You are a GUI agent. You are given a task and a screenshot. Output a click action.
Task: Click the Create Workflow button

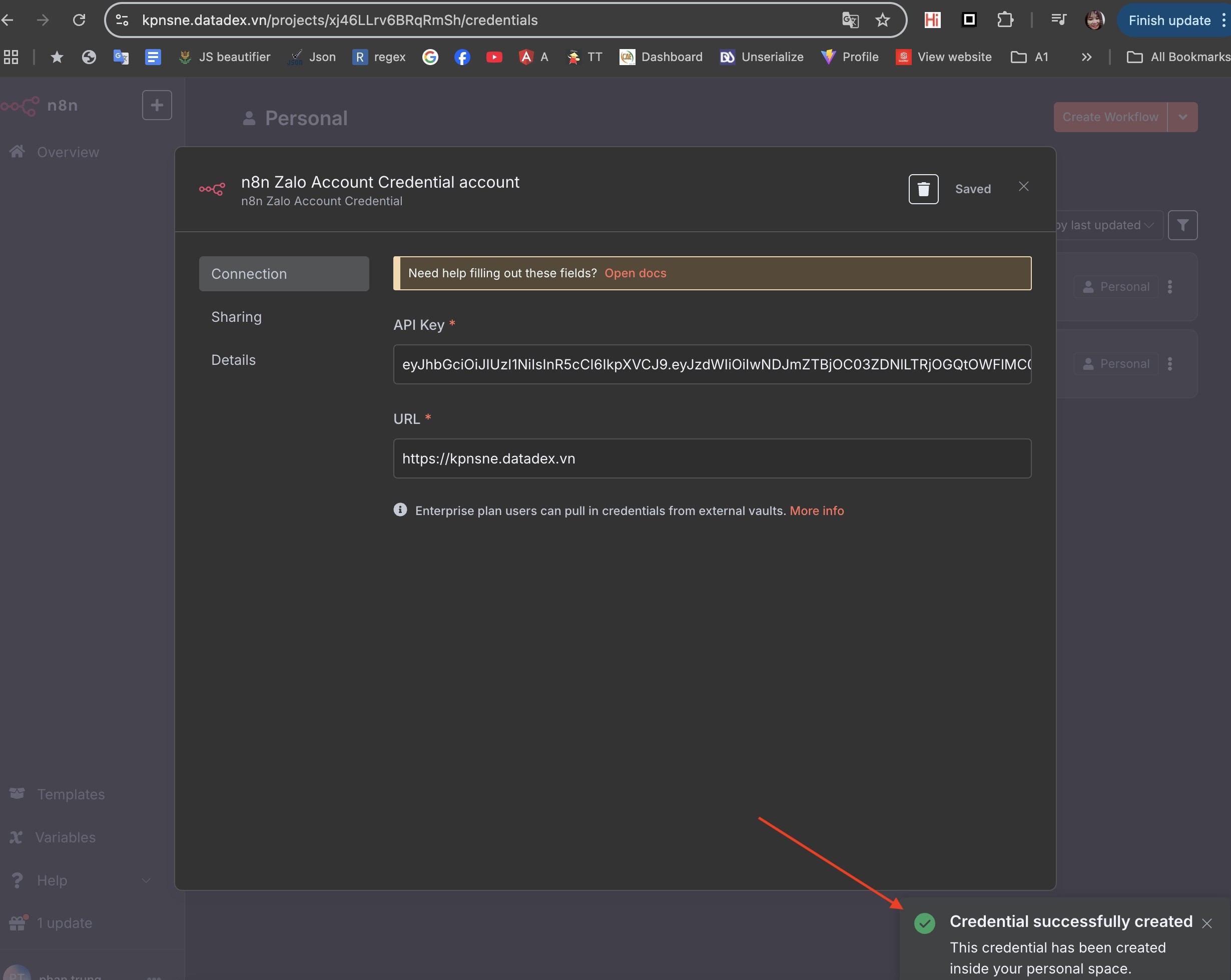pos(1110,117)
